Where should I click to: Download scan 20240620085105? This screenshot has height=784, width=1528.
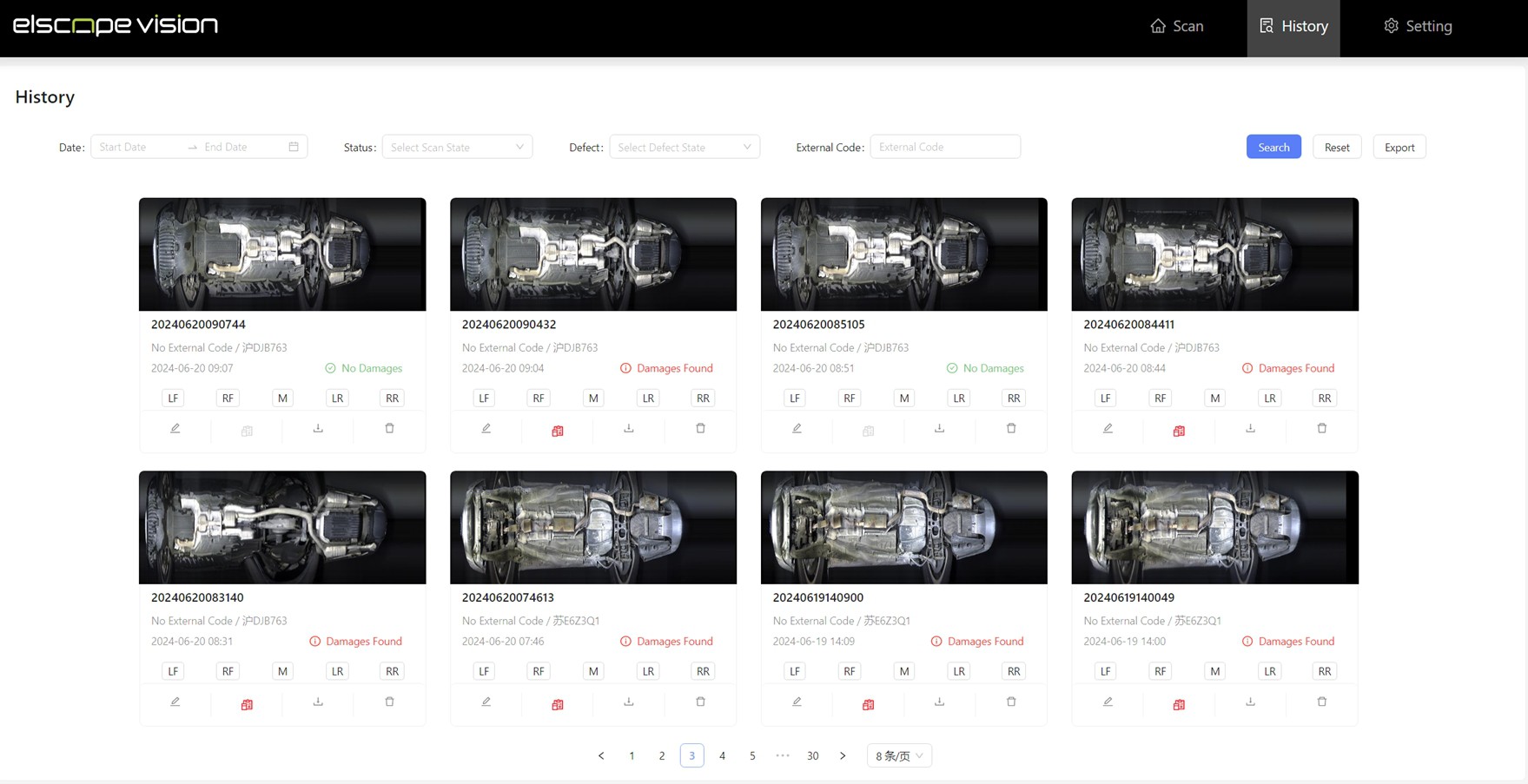click(x=939, y=428)
